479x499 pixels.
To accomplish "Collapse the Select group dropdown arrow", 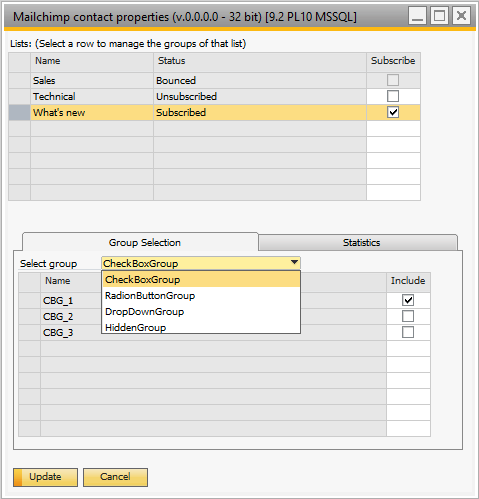I will (x=294, y=263).
